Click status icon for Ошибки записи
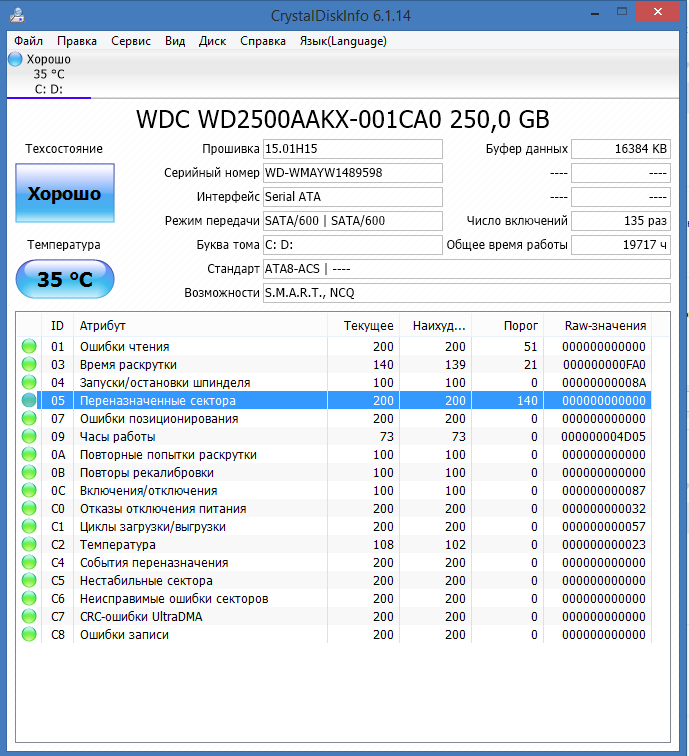This screenshot has width=689, height=756. coord(29,634)
